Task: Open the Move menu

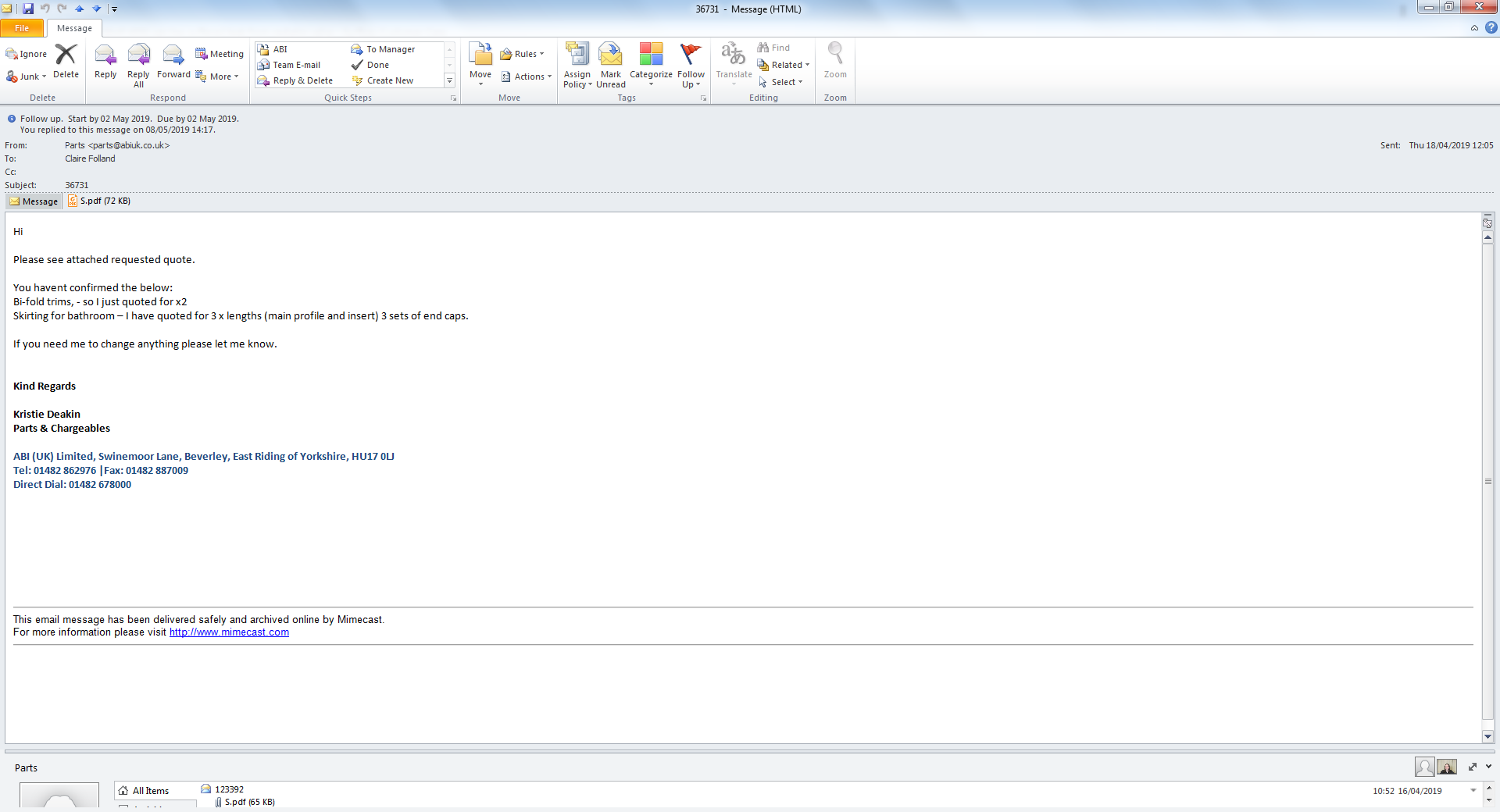Action: tap(480, 64)
